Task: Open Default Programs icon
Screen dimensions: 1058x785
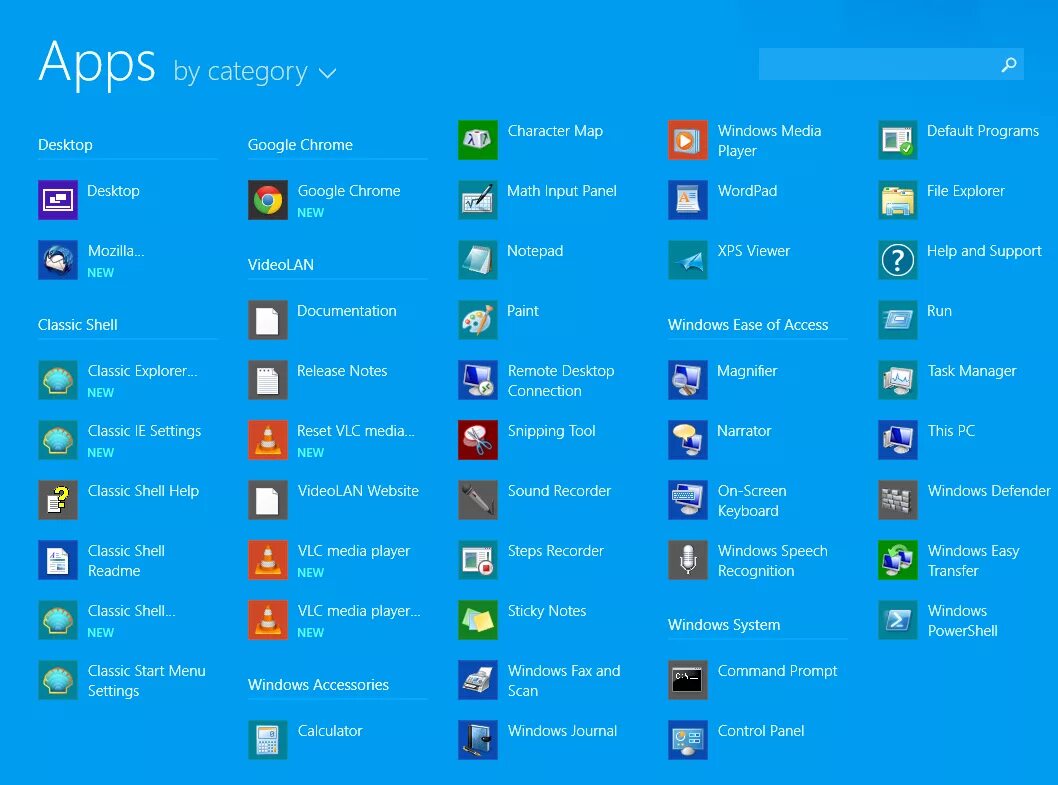Action: coord(898,140)
